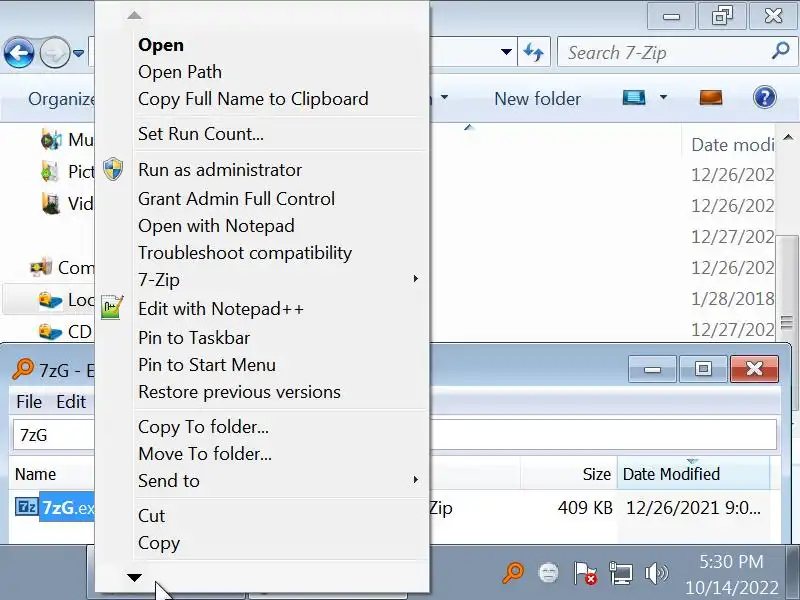Expand the address bar history dropdown
Screen dimensions: 800x600
click(506, 52)
